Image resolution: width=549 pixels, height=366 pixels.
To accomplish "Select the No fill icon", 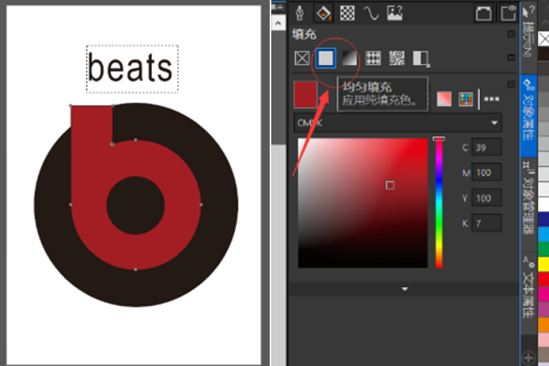I will pyautogui.click(x=302, y=58).
